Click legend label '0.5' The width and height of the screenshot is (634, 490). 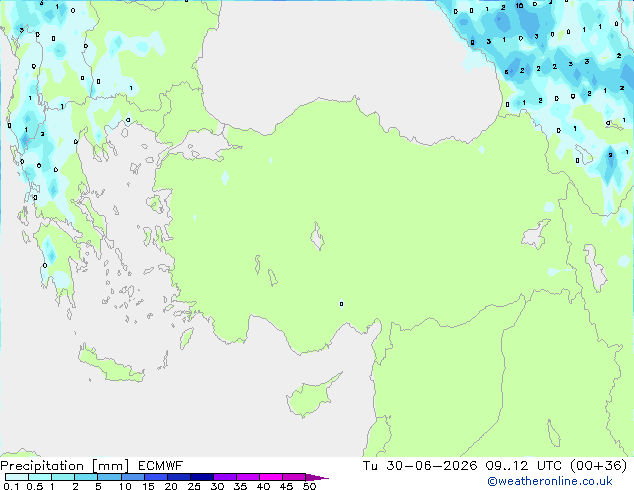[35, 486]
